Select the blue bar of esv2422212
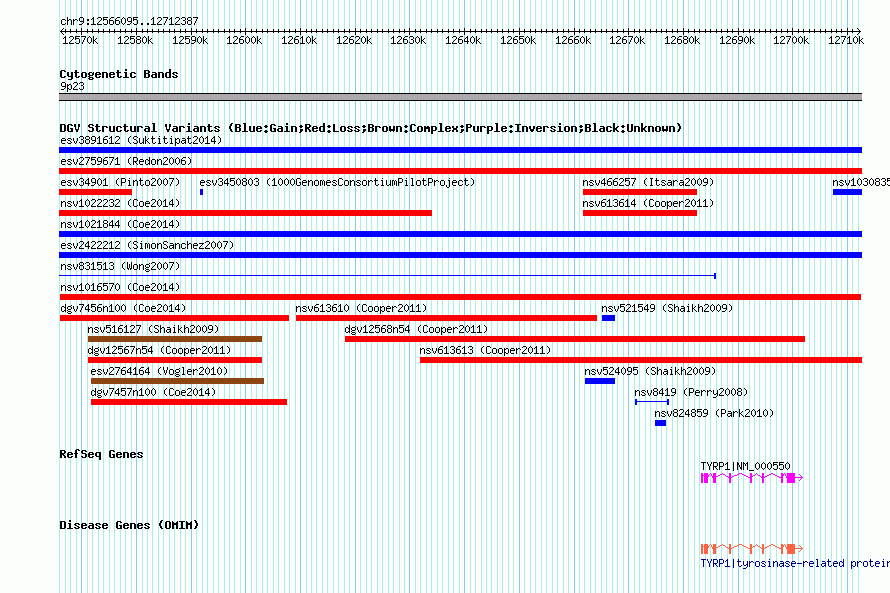The image size is (890, 593). (460, 255)
